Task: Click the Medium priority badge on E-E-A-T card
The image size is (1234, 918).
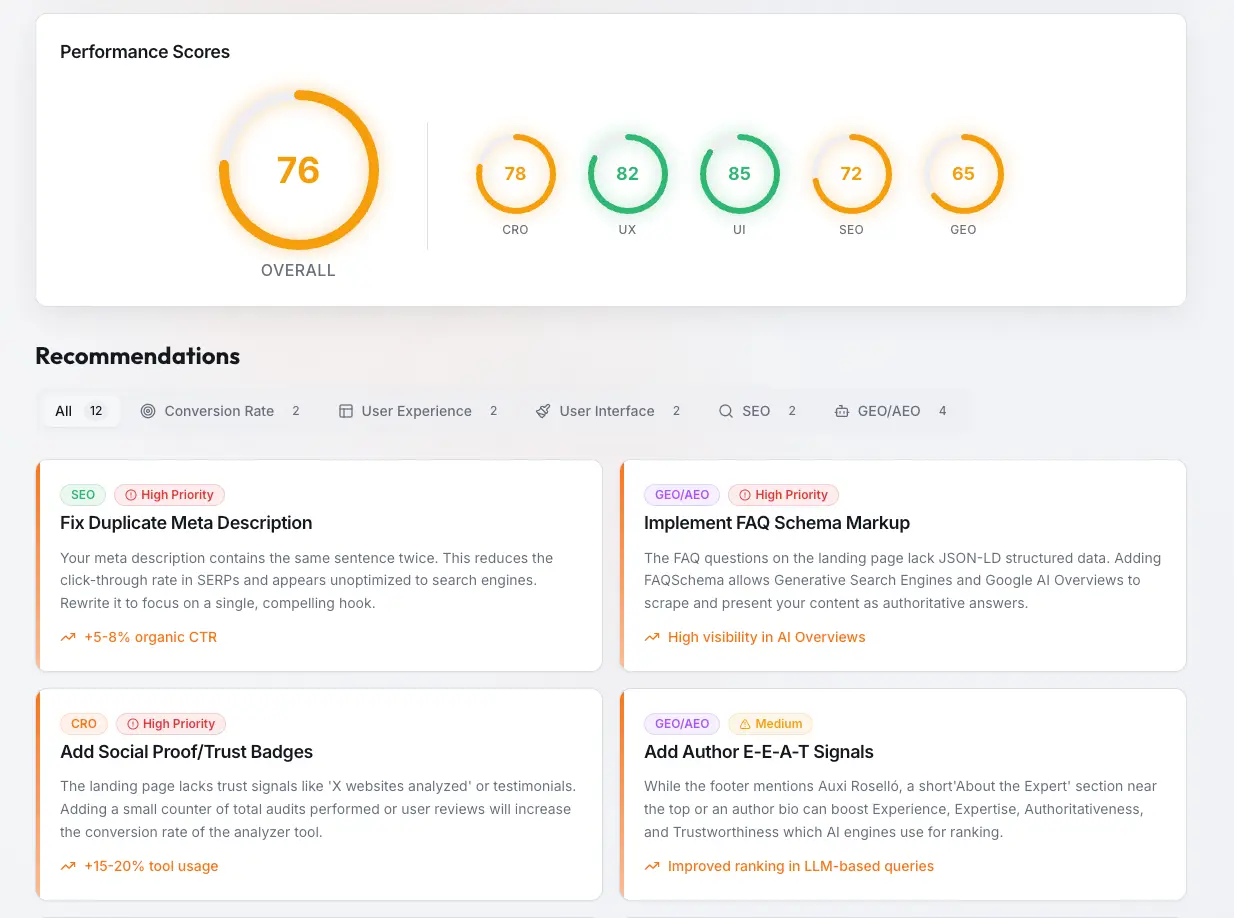Action: point(770,724)
